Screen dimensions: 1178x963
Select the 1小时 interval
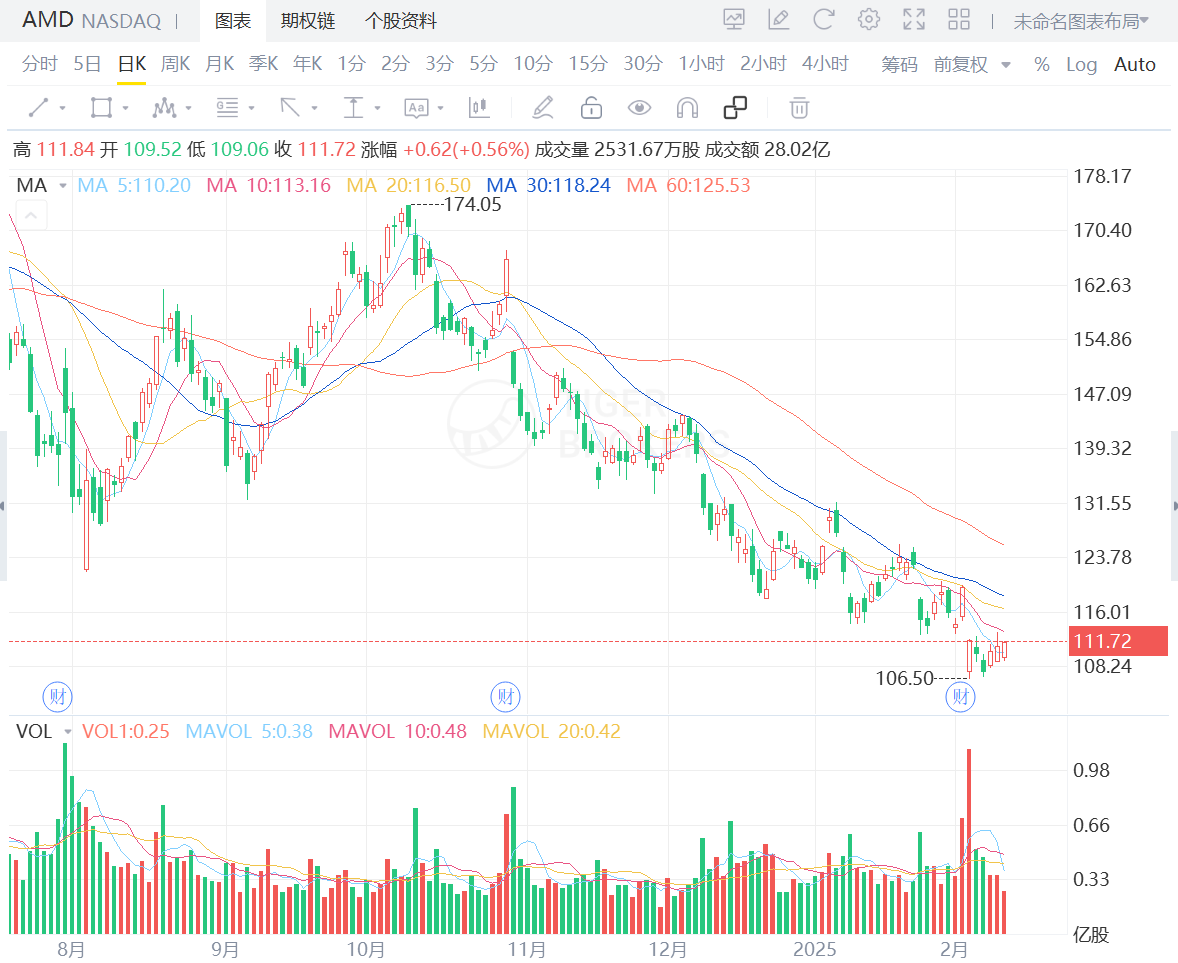(x=702, y=64)
